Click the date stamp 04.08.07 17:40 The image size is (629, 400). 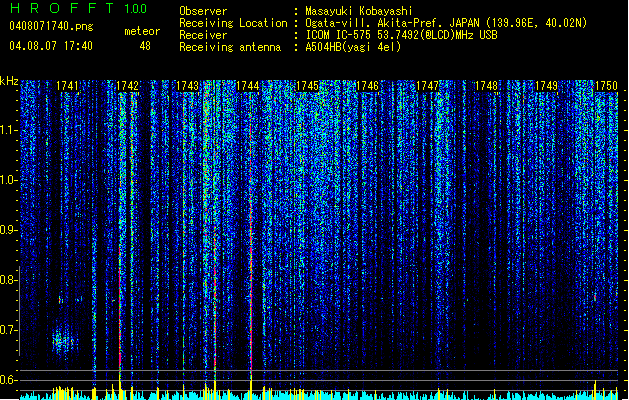(51, 46)
